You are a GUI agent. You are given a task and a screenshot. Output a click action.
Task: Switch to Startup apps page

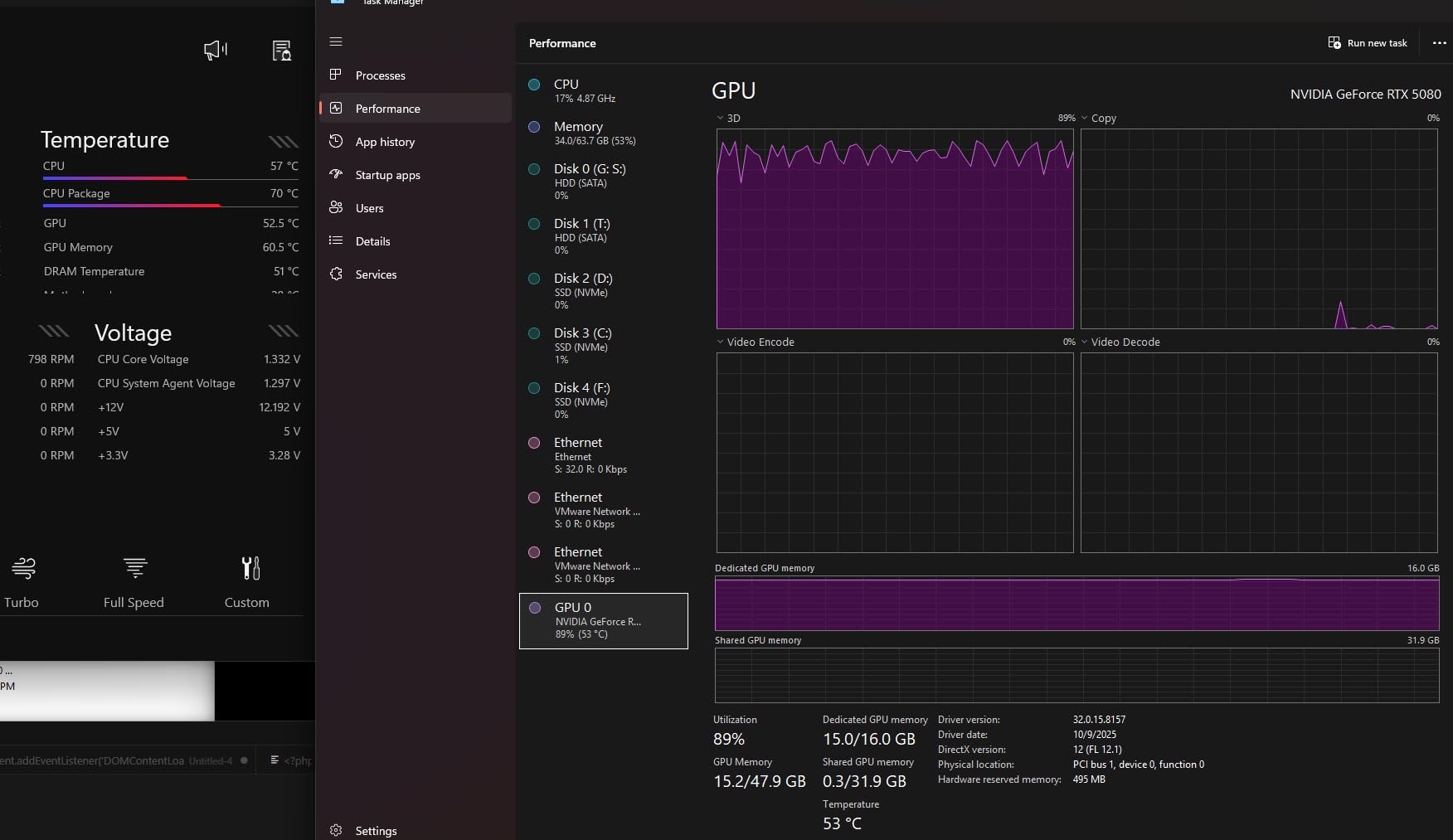click(x=387, y=175)
